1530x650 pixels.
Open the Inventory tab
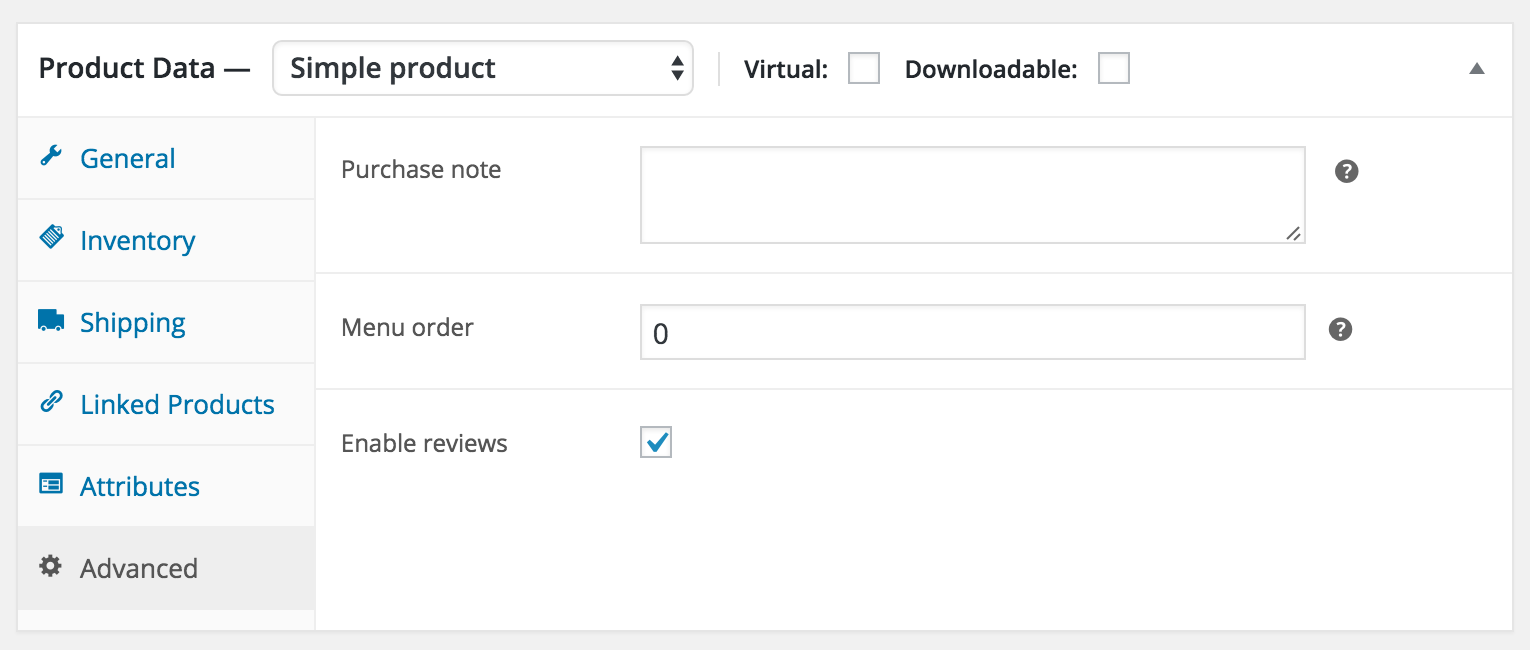pyautogui.click(x=137, y=240)
